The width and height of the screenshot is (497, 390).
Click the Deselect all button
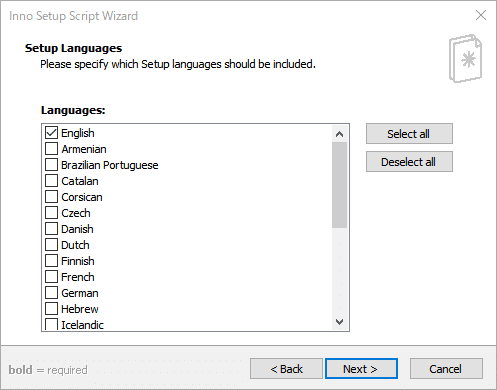409,162
